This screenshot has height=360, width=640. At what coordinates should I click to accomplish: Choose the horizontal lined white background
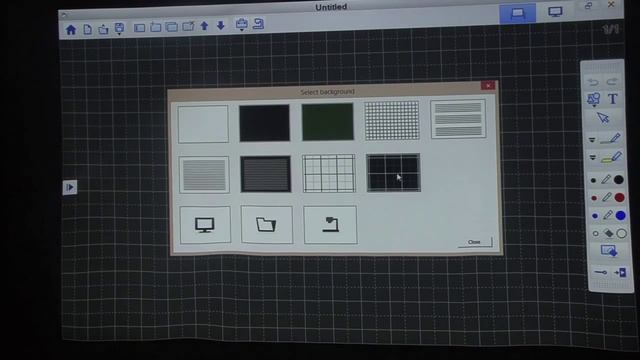click(204, 175)
